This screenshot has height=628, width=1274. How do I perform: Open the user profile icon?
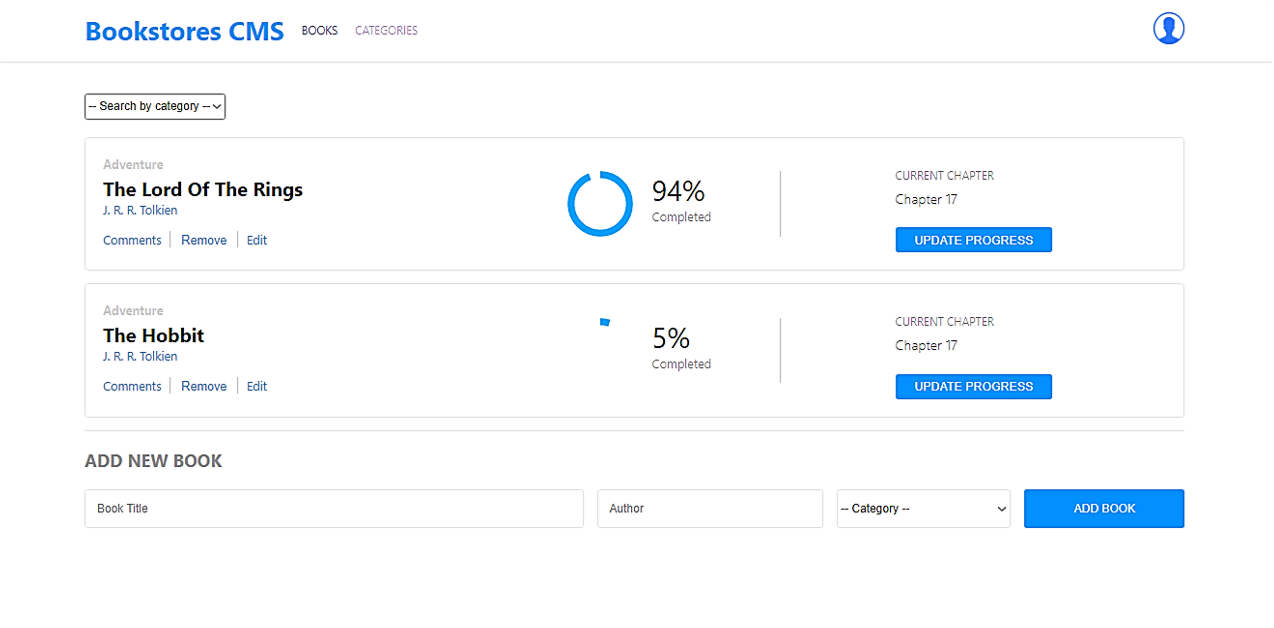pos(1168,29)
